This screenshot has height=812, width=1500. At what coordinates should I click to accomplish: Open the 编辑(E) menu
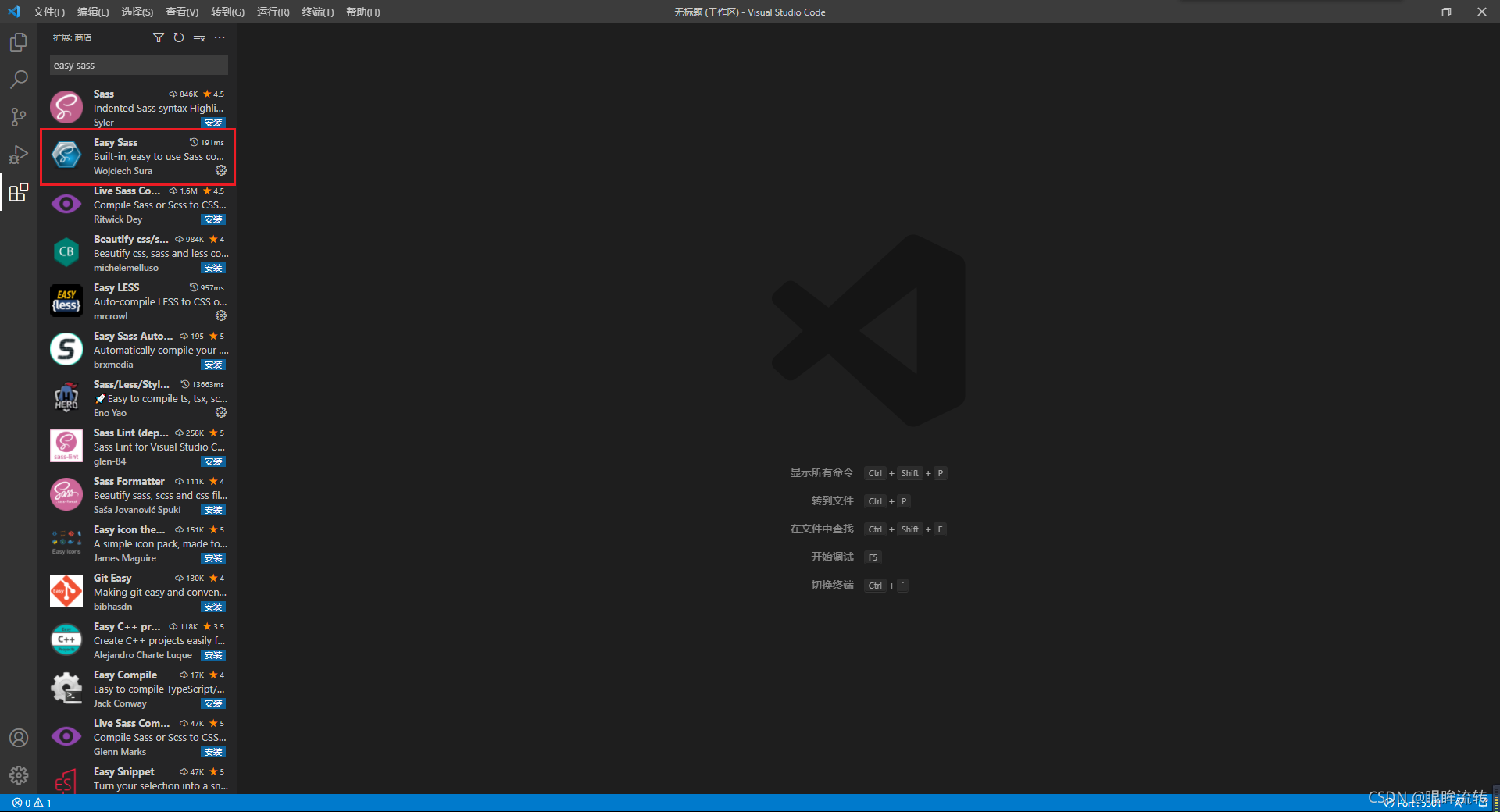[x=93, y=12]
